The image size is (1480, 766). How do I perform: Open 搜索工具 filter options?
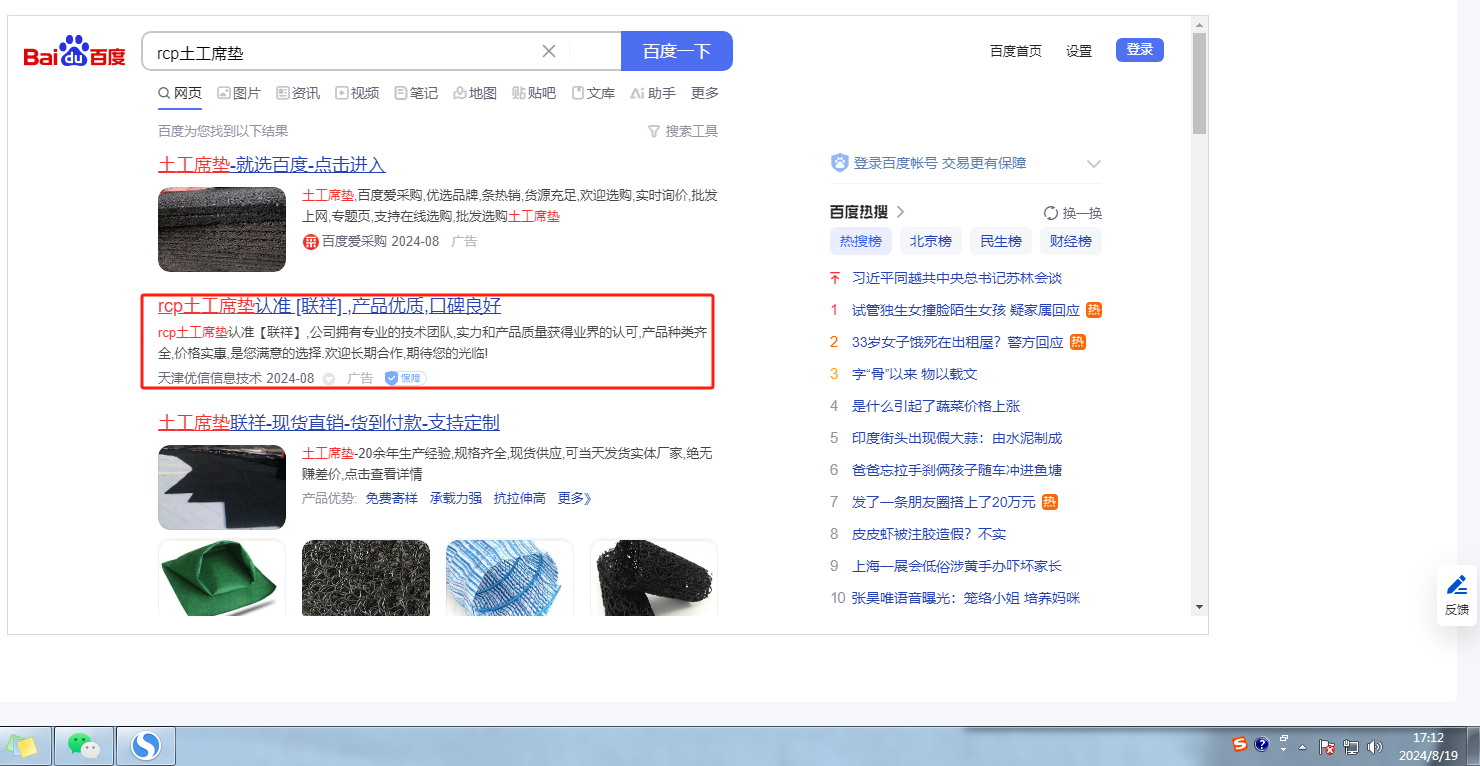[683, 131]
